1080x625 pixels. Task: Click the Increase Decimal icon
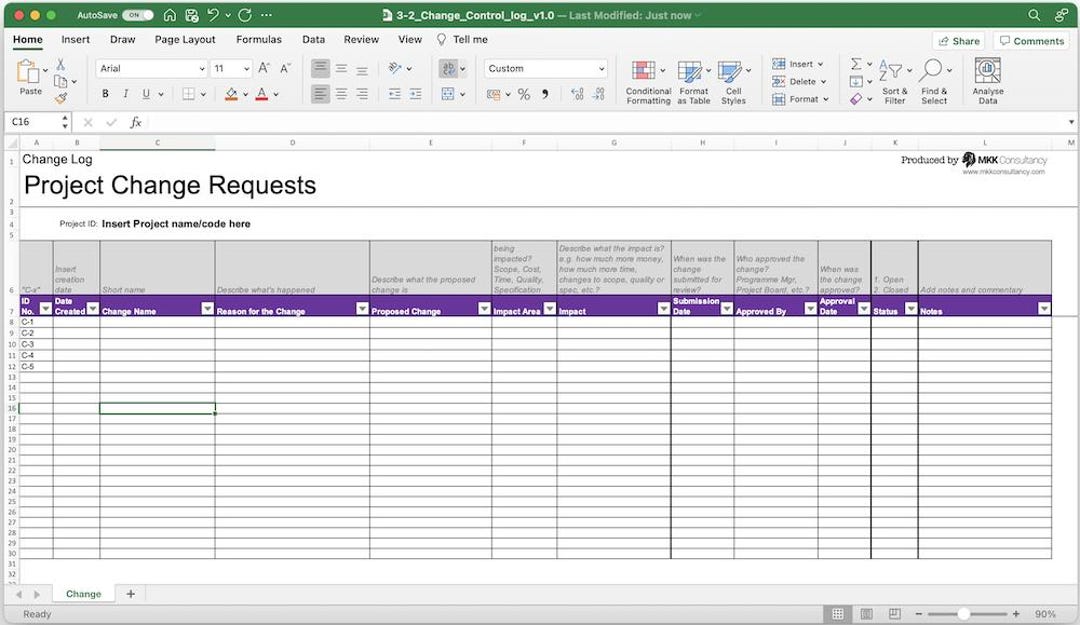(577, 94)
